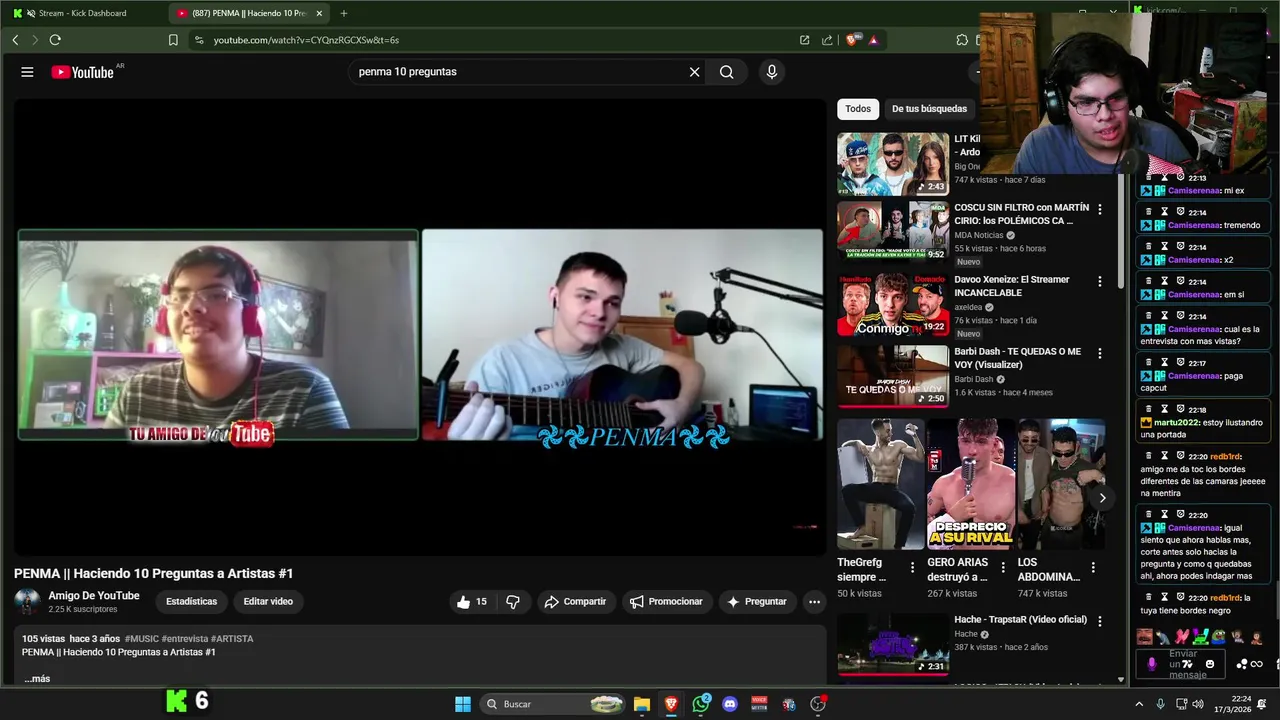Screen dimensions: 1280x720
Task: Start voice search with microphone icon
Action: pyautogui.click(x=771, y=72)
